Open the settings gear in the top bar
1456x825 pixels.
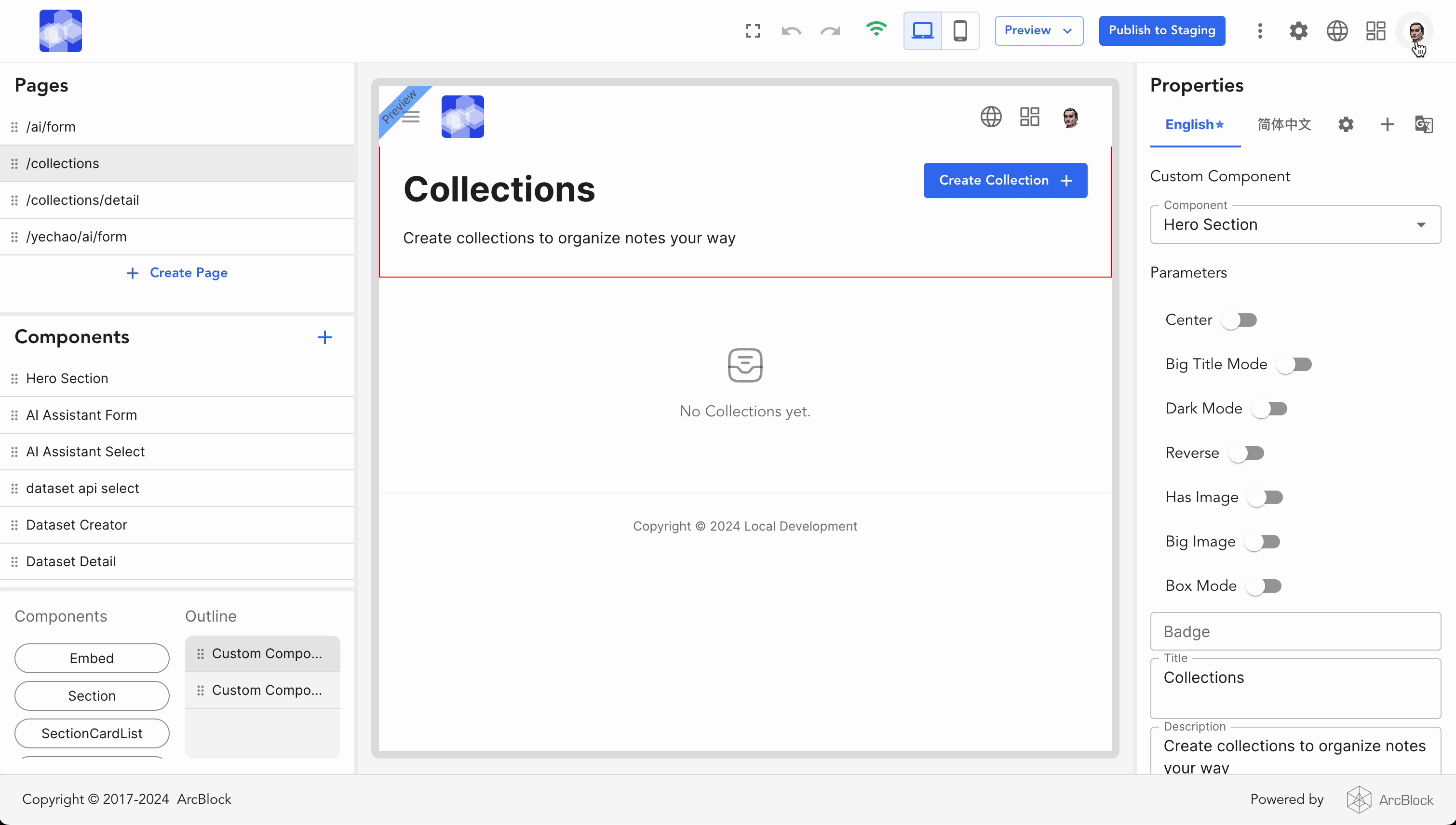coord(1298,30)
